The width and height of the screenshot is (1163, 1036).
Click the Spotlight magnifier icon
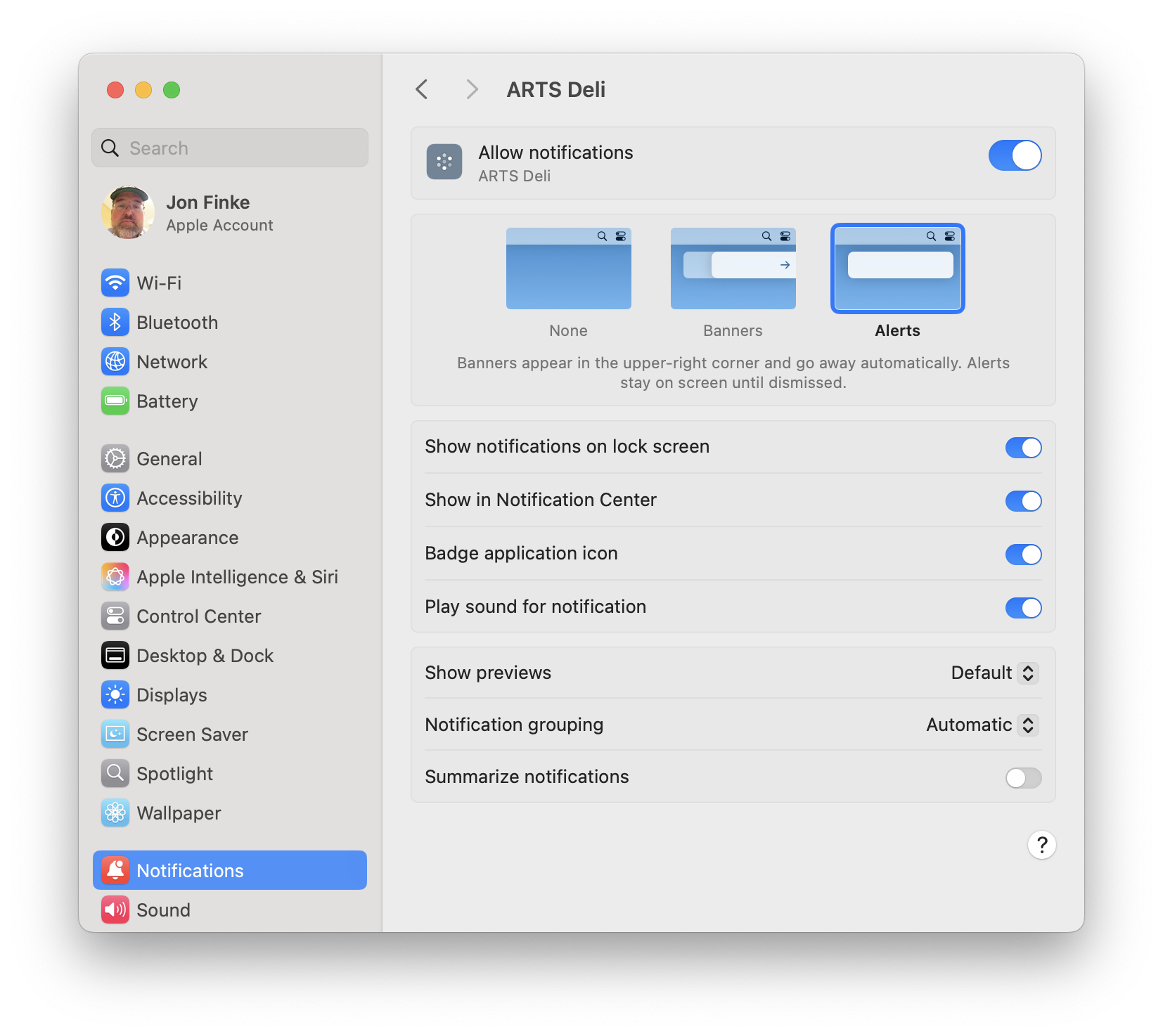click(115, 774)
